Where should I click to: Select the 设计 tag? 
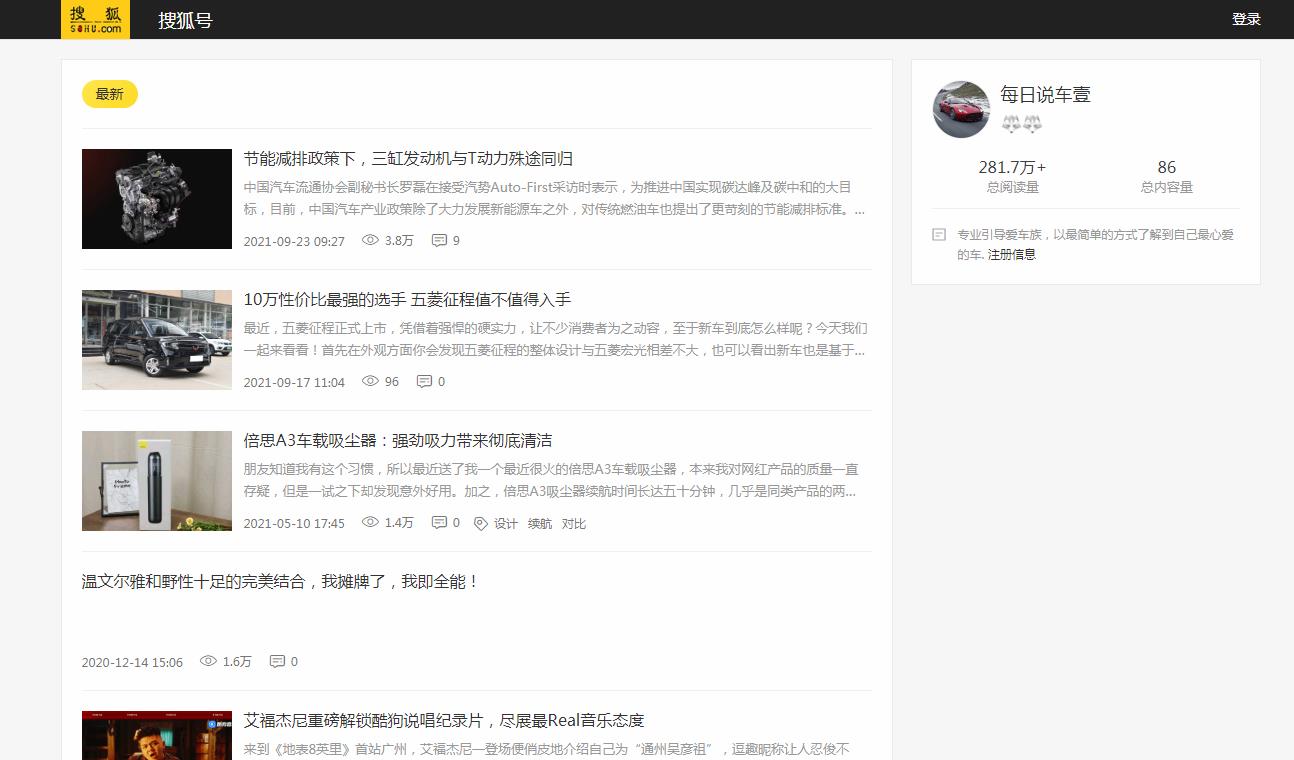click(x=506, y=523)
